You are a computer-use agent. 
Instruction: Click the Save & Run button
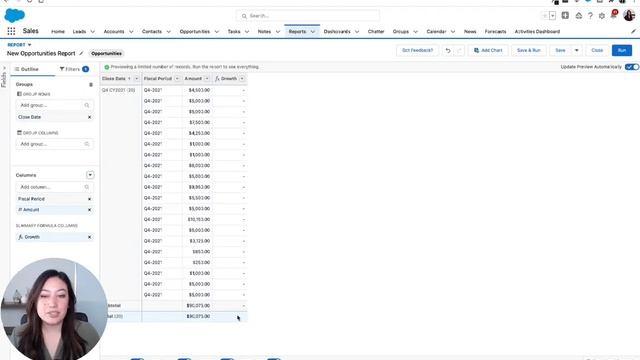[529, 50]
